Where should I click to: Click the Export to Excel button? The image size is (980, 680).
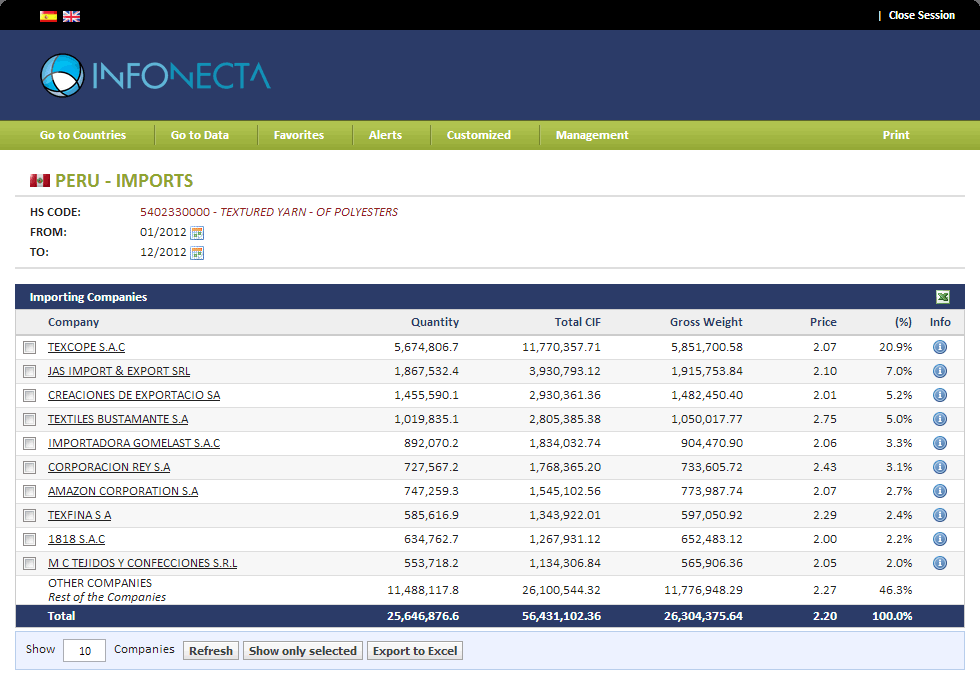click(415, 651)
